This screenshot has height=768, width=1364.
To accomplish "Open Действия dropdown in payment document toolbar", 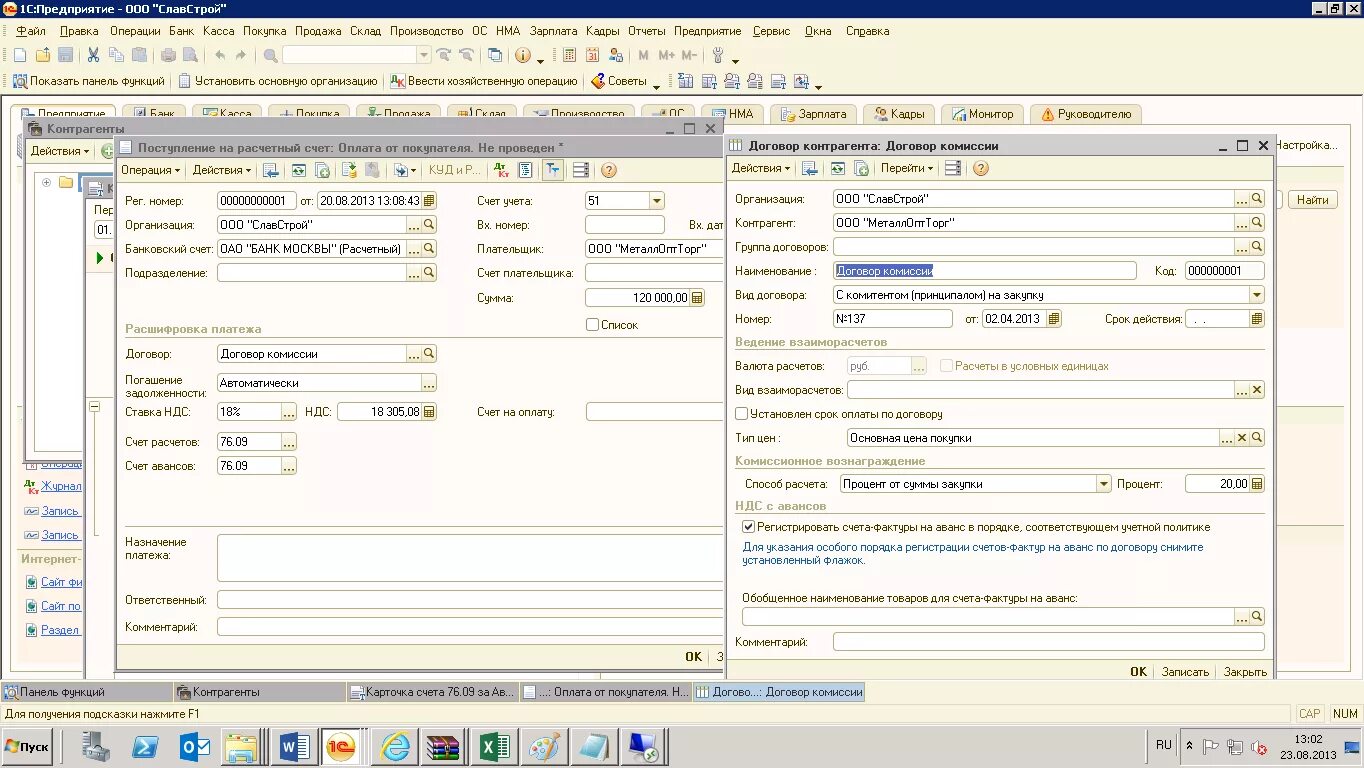I will 222,170.
